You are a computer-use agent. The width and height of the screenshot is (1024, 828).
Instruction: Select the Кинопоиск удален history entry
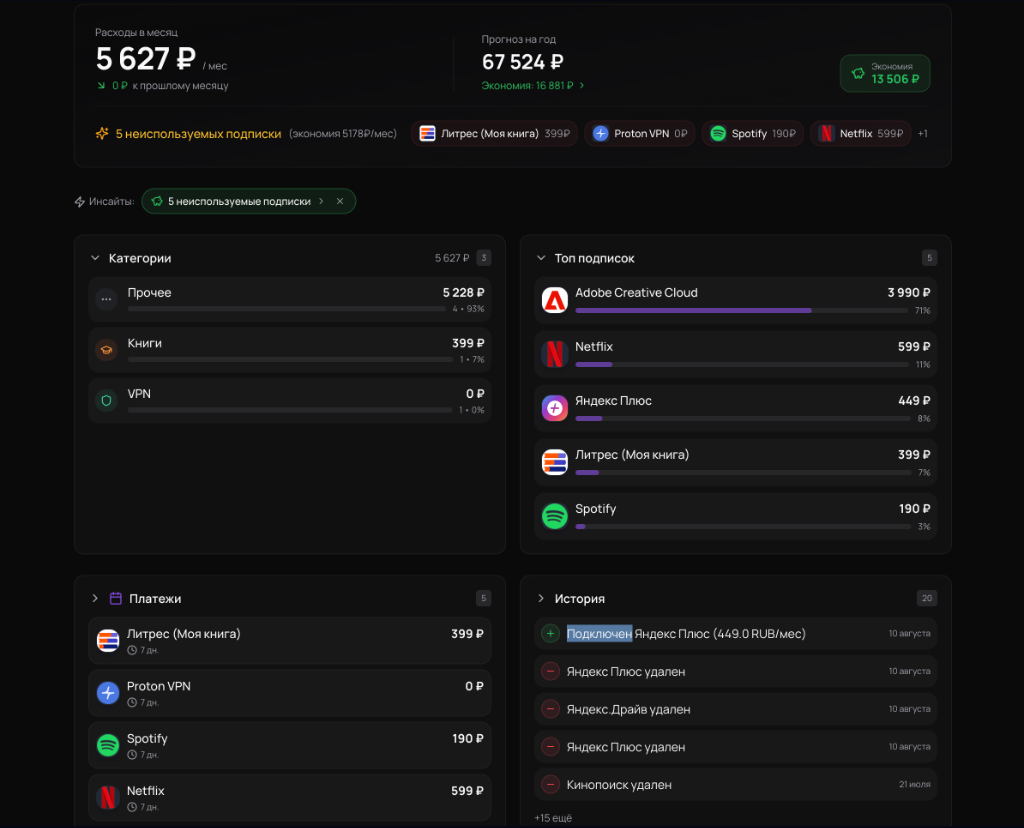(x=735, y=784)
